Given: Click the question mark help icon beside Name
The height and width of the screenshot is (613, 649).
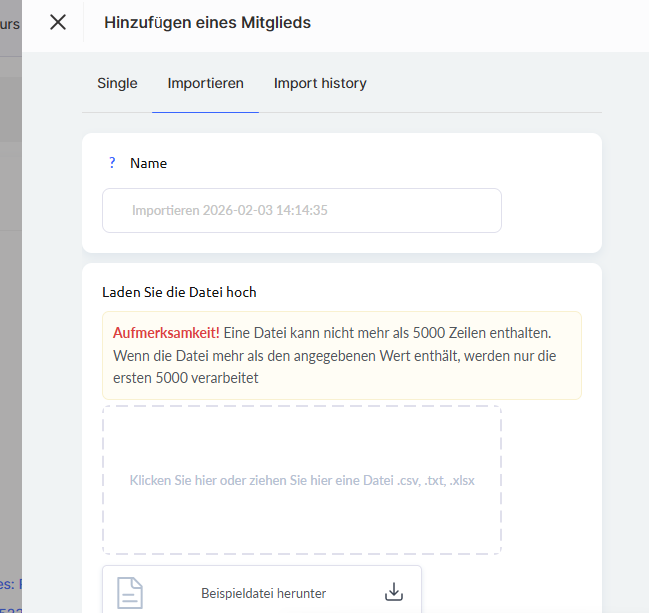Looking at the screenshot, I should [112, 163].
